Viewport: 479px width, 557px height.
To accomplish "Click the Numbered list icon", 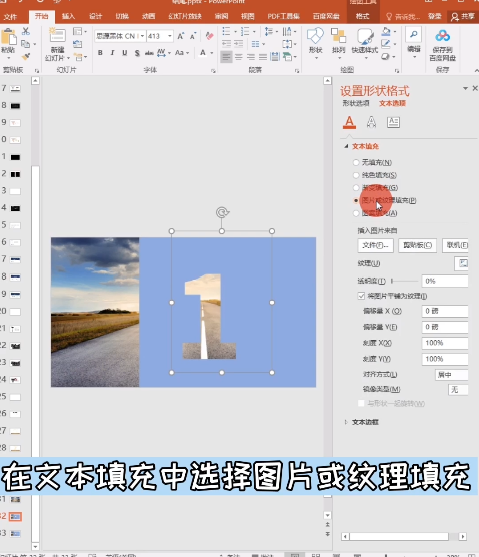I will (x=245, y=32).
